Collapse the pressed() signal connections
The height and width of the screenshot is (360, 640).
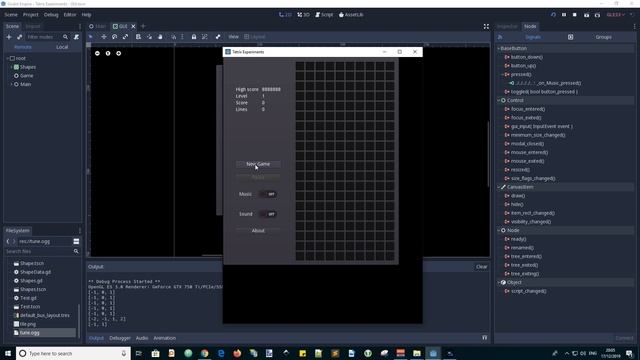tap(502, 74)
